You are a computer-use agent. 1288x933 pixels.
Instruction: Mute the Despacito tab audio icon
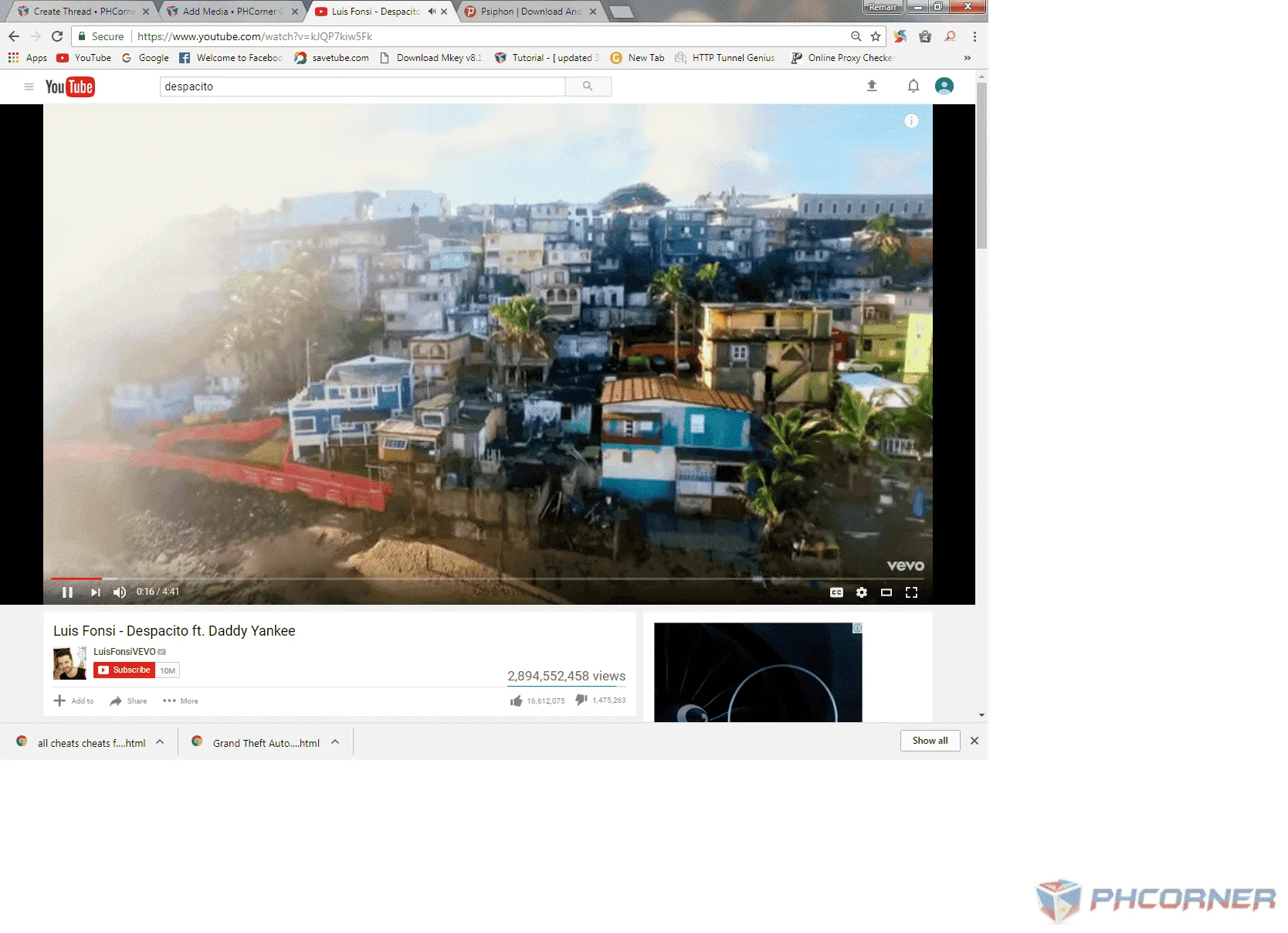(x=431, y=12)
